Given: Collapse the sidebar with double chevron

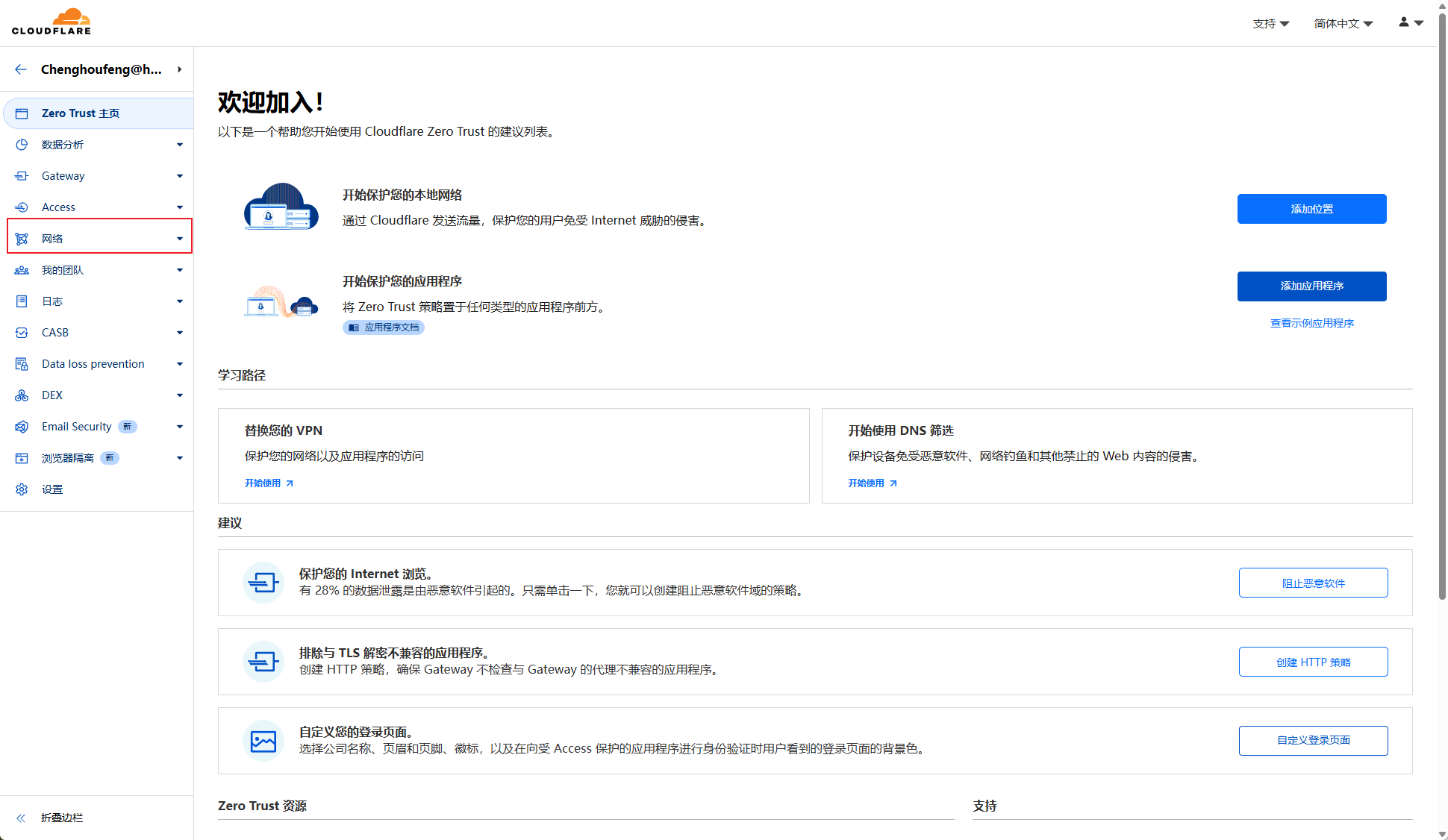Looking at the screenshot, I should (22, 818).
